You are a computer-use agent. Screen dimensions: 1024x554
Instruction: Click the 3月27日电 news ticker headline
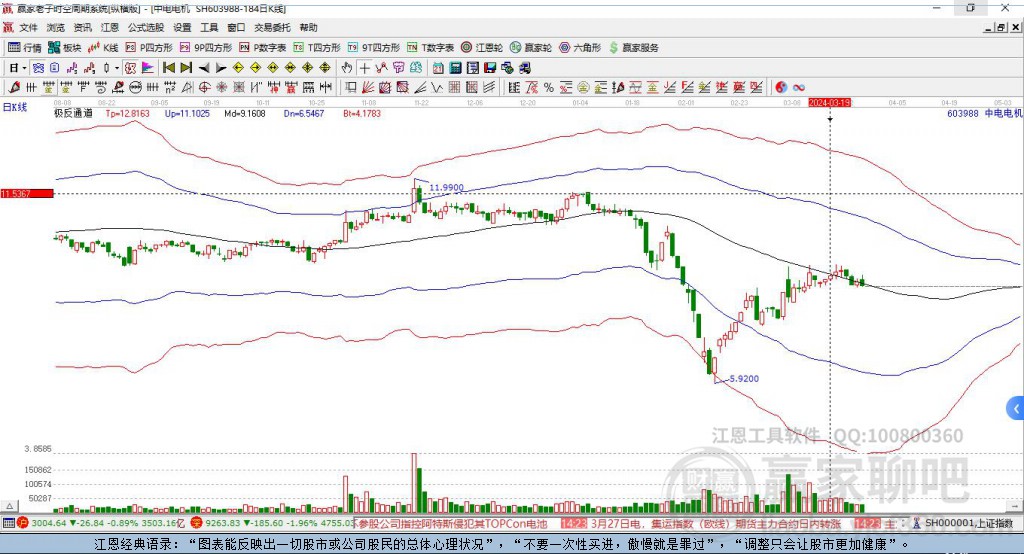[x=716, y=524]
